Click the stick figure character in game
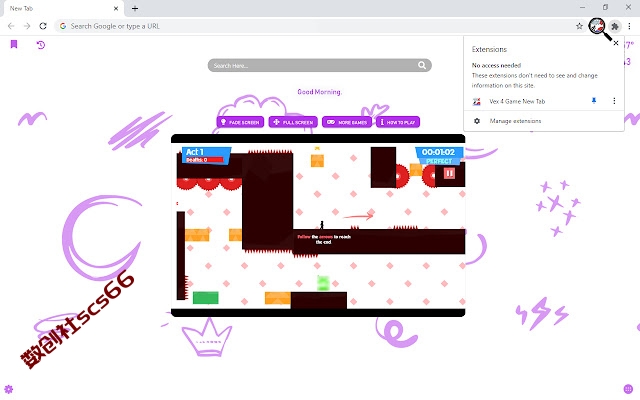The image size is (640, 400). coord(322,224)
